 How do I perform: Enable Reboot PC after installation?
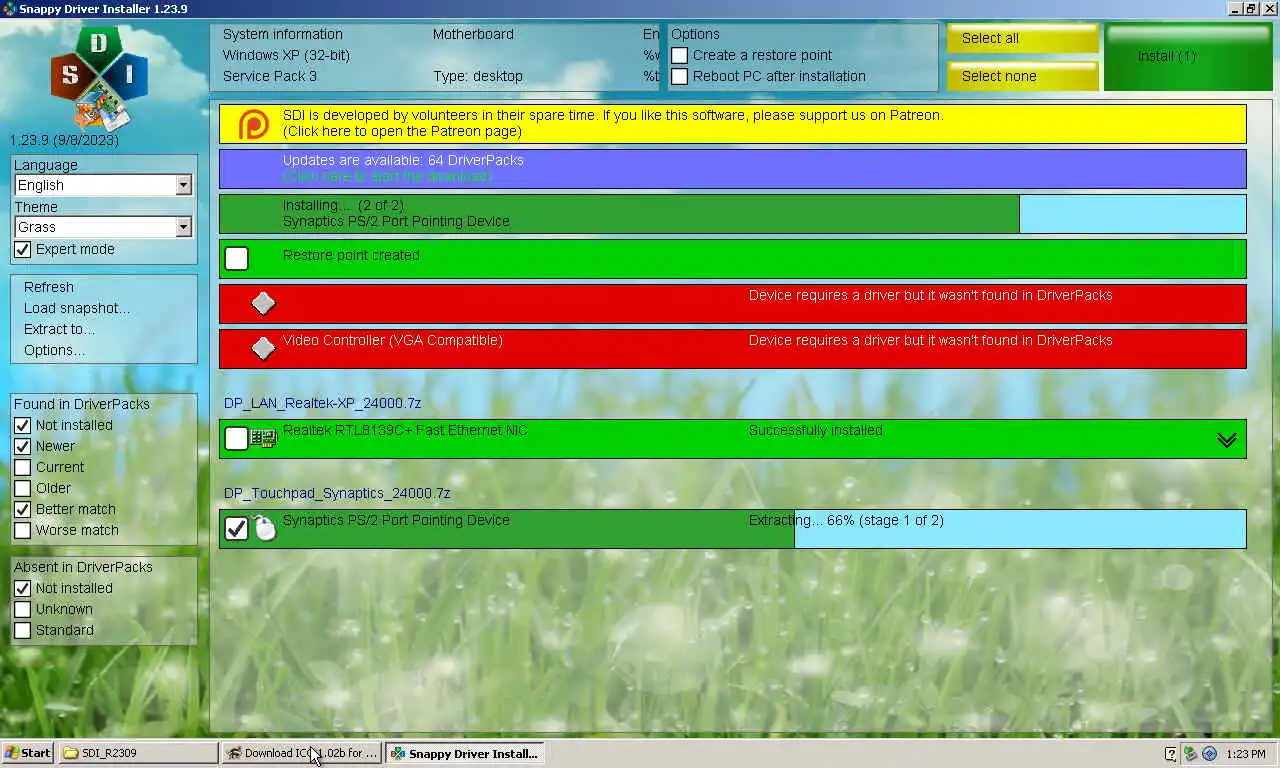(x=679, y=77)
